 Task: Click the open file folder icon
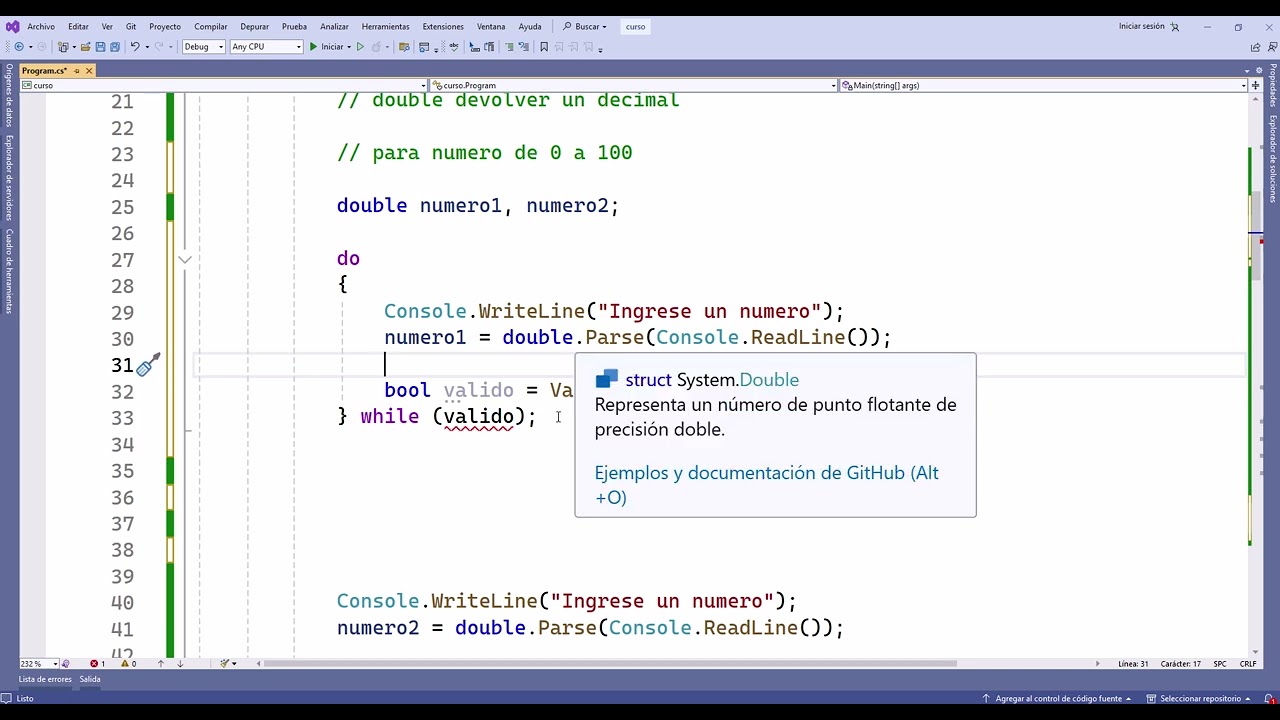[x=85, y=47]
